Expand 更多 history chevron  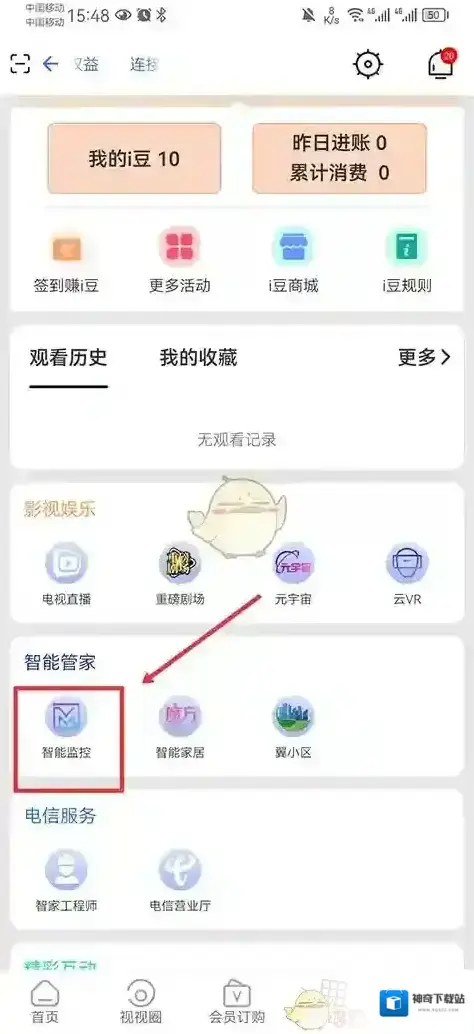click(425, 357)
